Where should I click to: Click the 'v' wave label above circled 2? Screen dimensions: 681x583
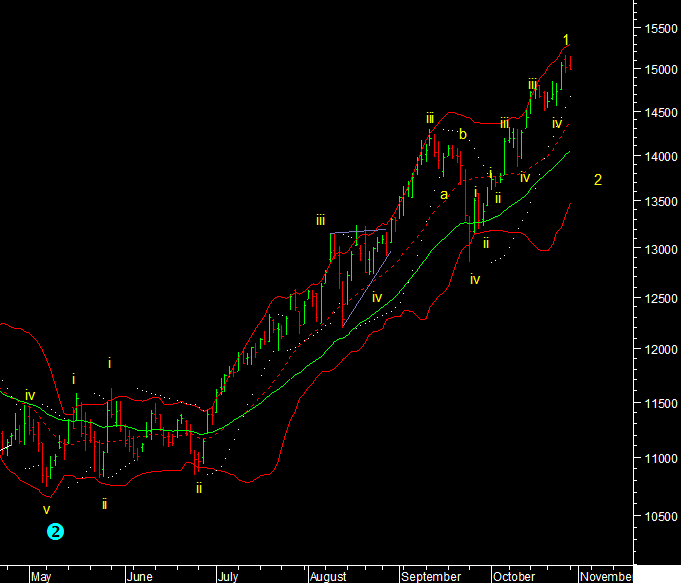click(46, 510)
